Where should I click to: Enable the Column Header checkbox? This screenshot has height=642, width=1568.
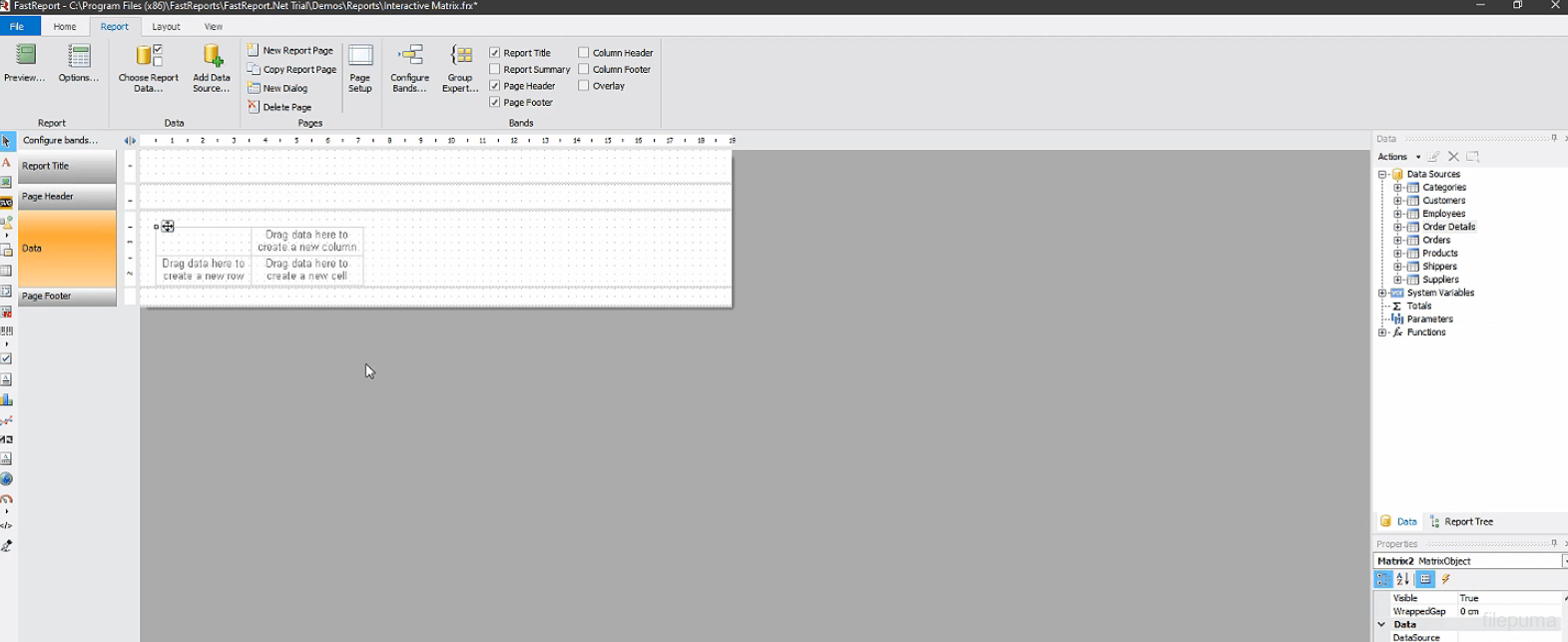pyautogui.click(x=584, y=53)
